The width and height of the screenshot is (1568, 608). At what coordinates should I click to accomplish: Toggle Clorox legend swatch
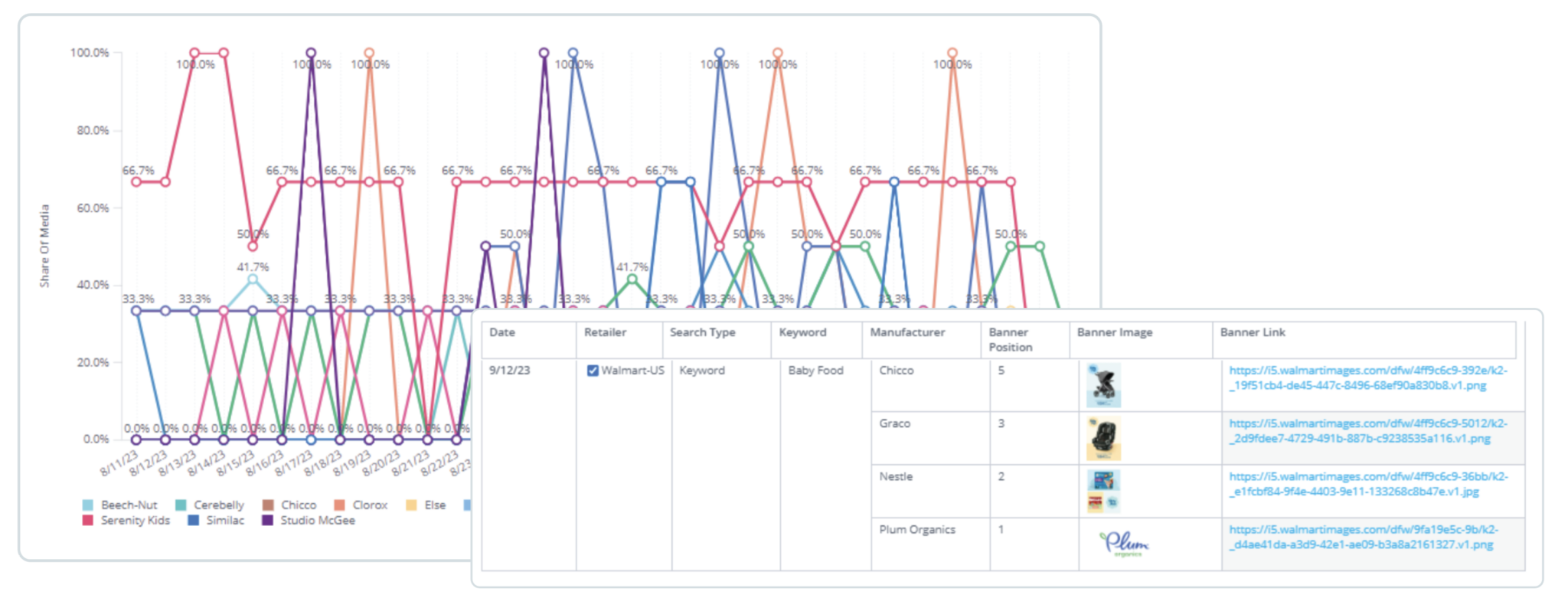coord(340,505)
